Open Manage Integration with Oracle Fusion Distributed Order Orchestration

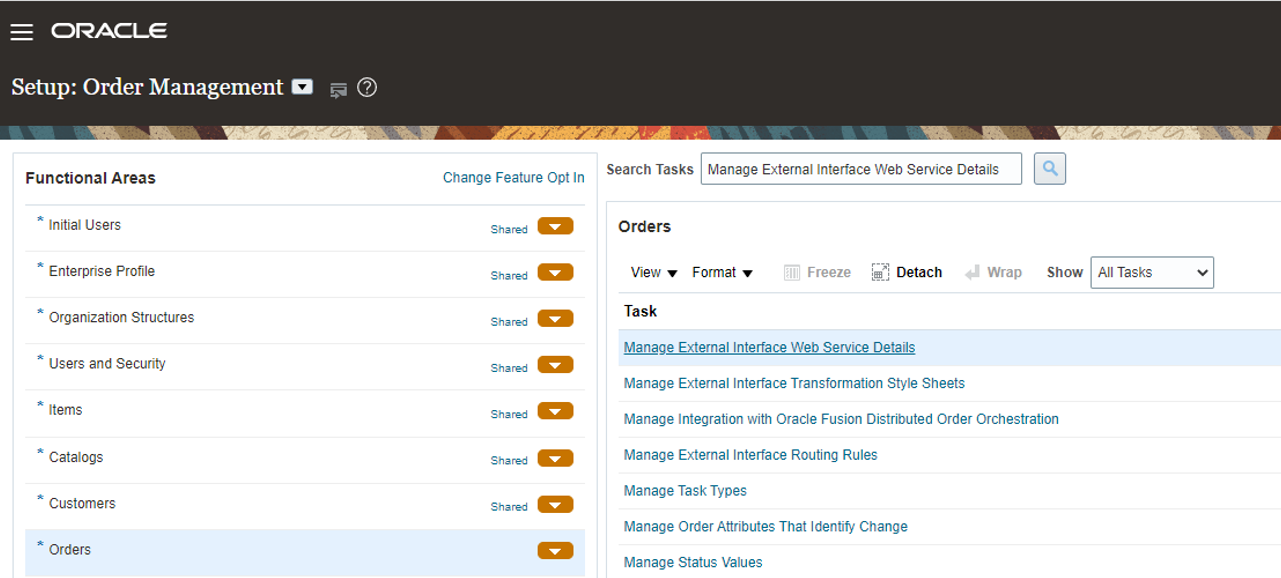(841, 419)
